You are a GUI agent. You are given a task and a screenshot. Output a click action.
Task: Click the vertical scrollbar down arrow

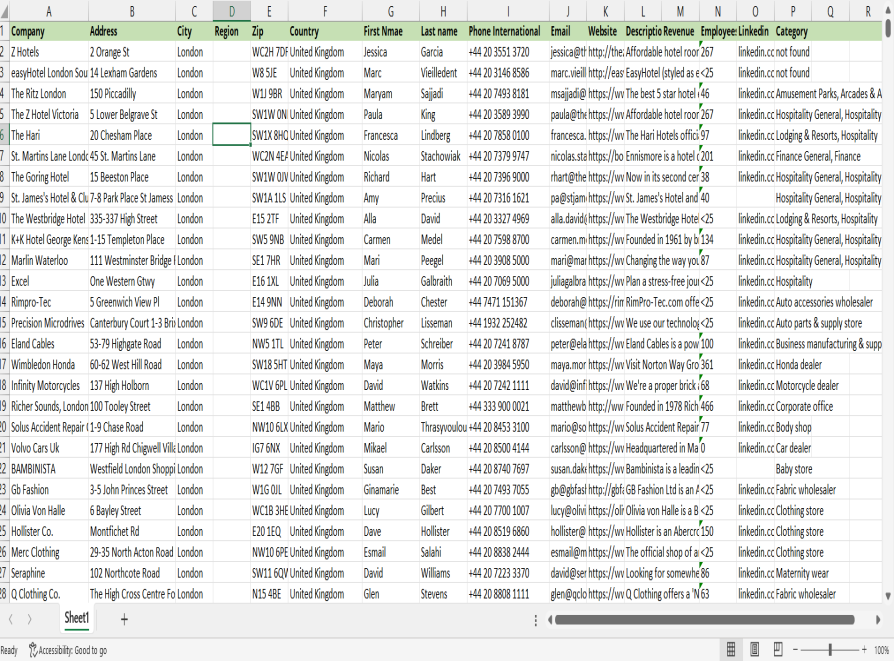(888, 596)
